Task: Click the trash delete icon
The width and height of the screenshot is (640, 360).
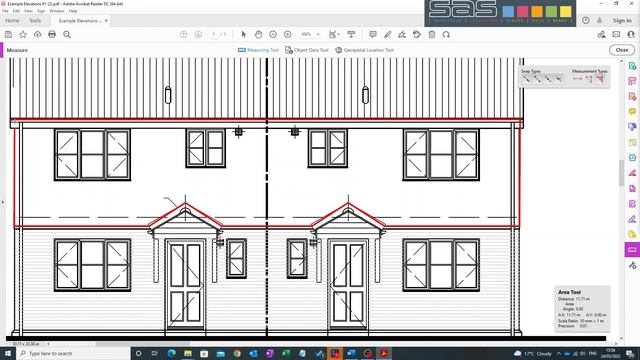Action: 432,35
